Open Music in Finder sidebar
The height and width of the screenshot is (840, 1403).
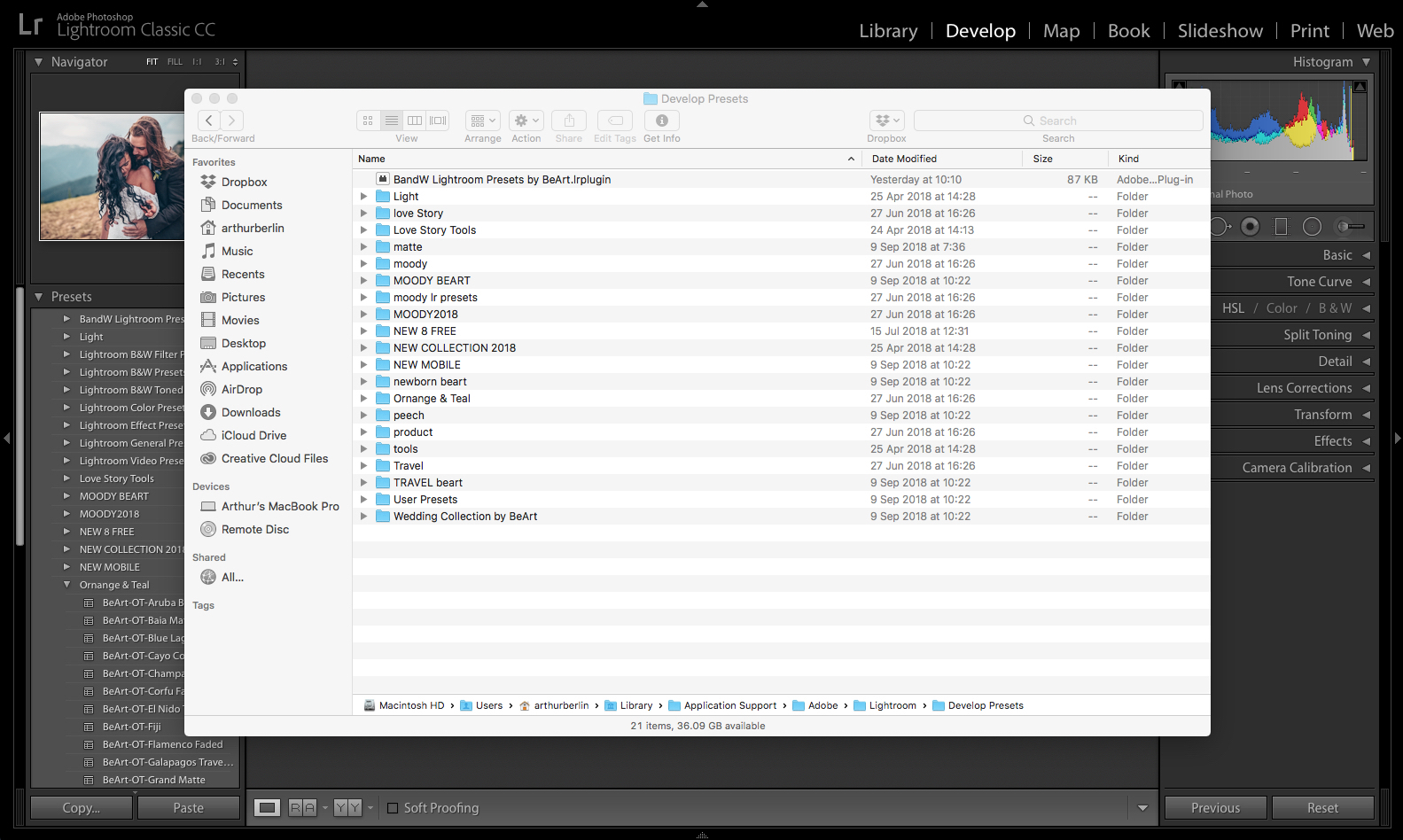(237, 251)
